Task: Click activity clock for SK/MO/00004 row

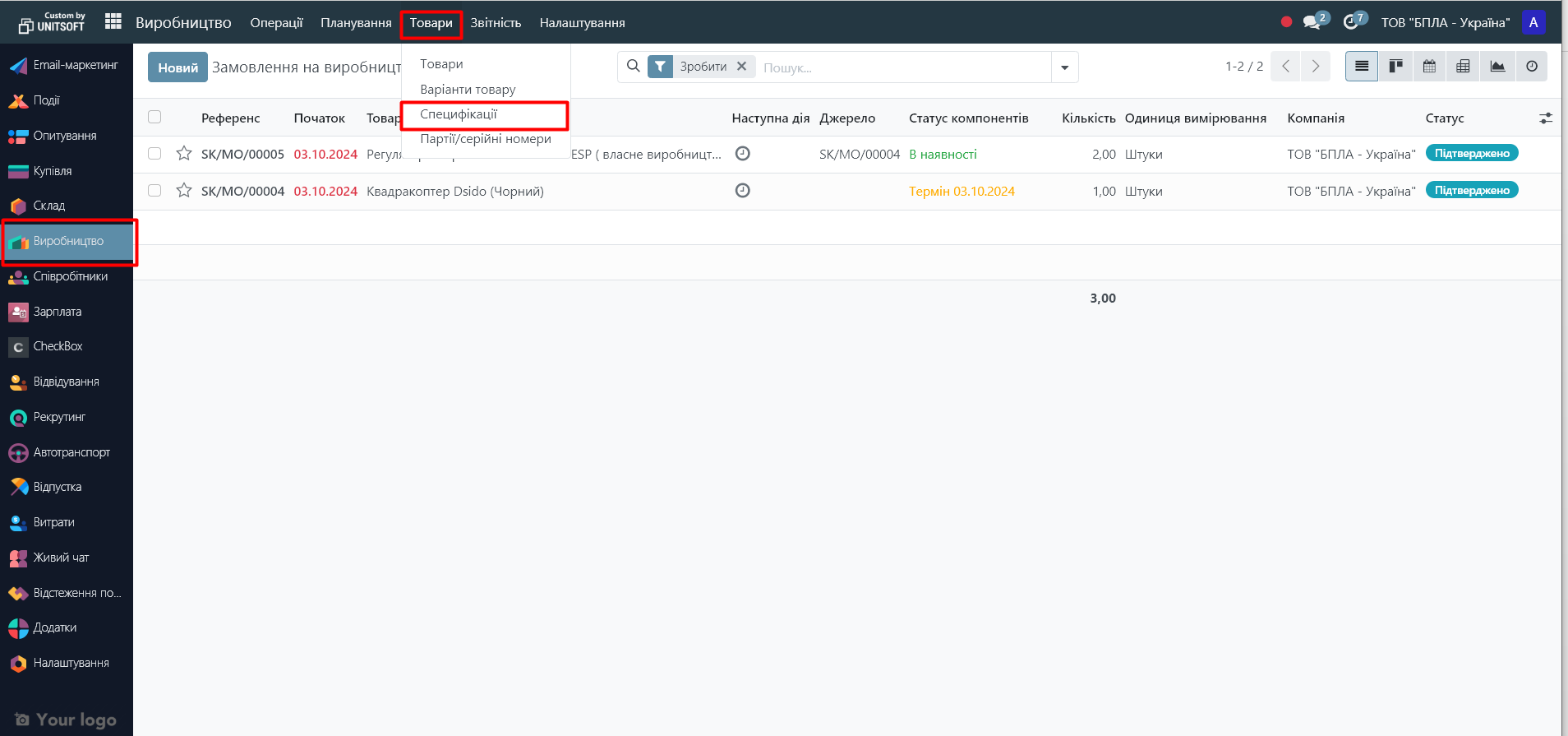Action: click(742, 191)
